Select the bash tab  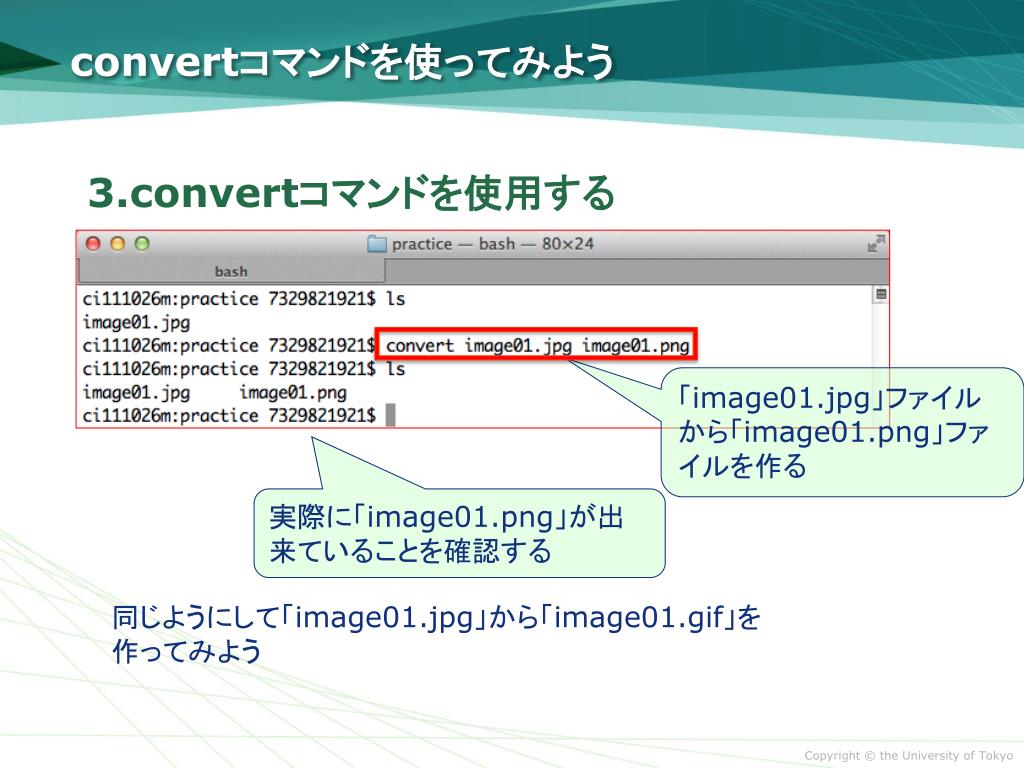click(x=231, y=271)
